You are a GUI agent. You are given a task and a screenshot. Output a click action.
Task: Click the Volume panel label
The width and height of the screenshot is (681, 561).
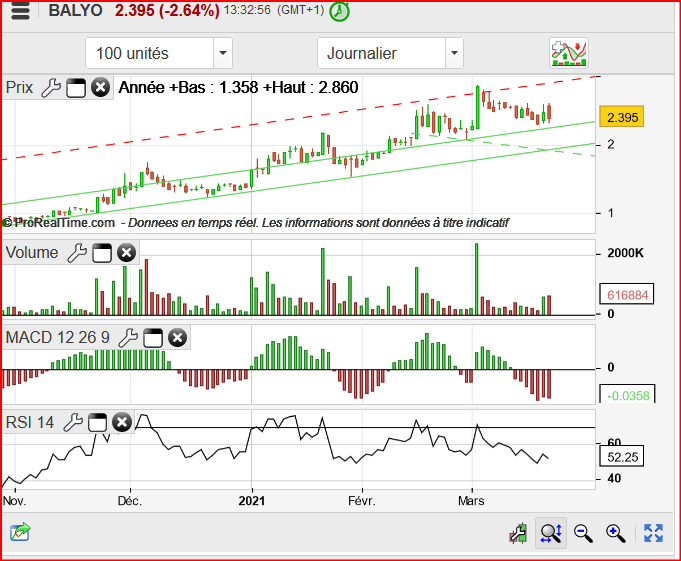[x=32, y=253]
